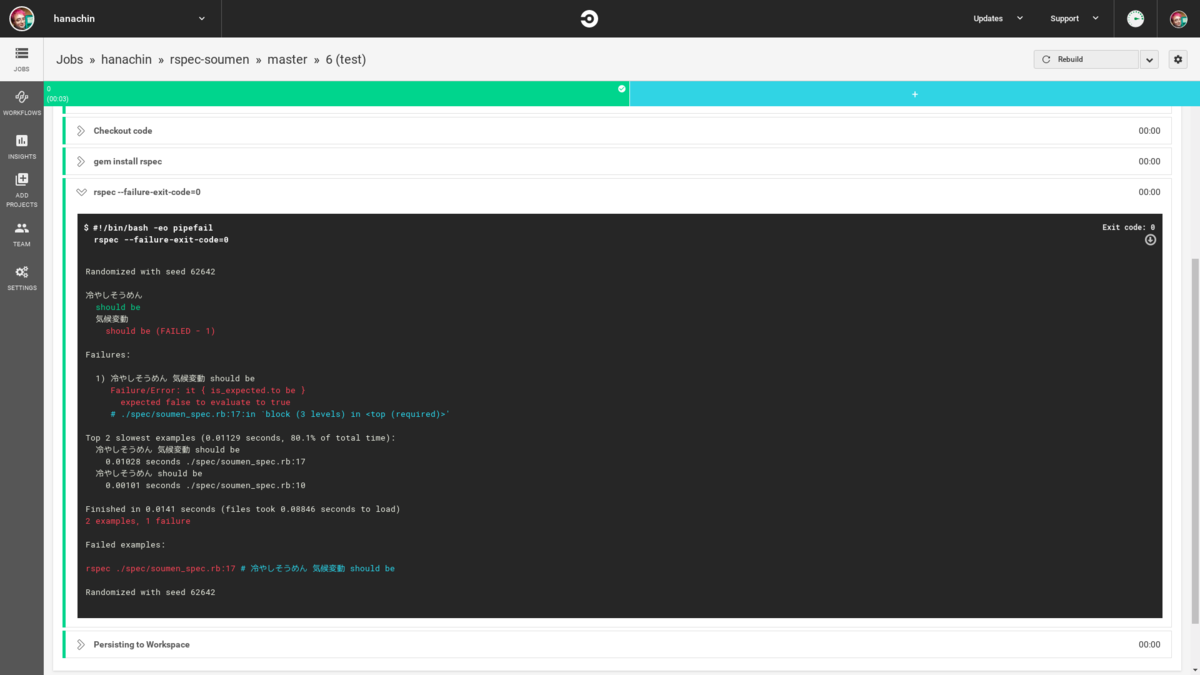Collapse the rspec --failure-exit-code=0 step

(616, 192)
